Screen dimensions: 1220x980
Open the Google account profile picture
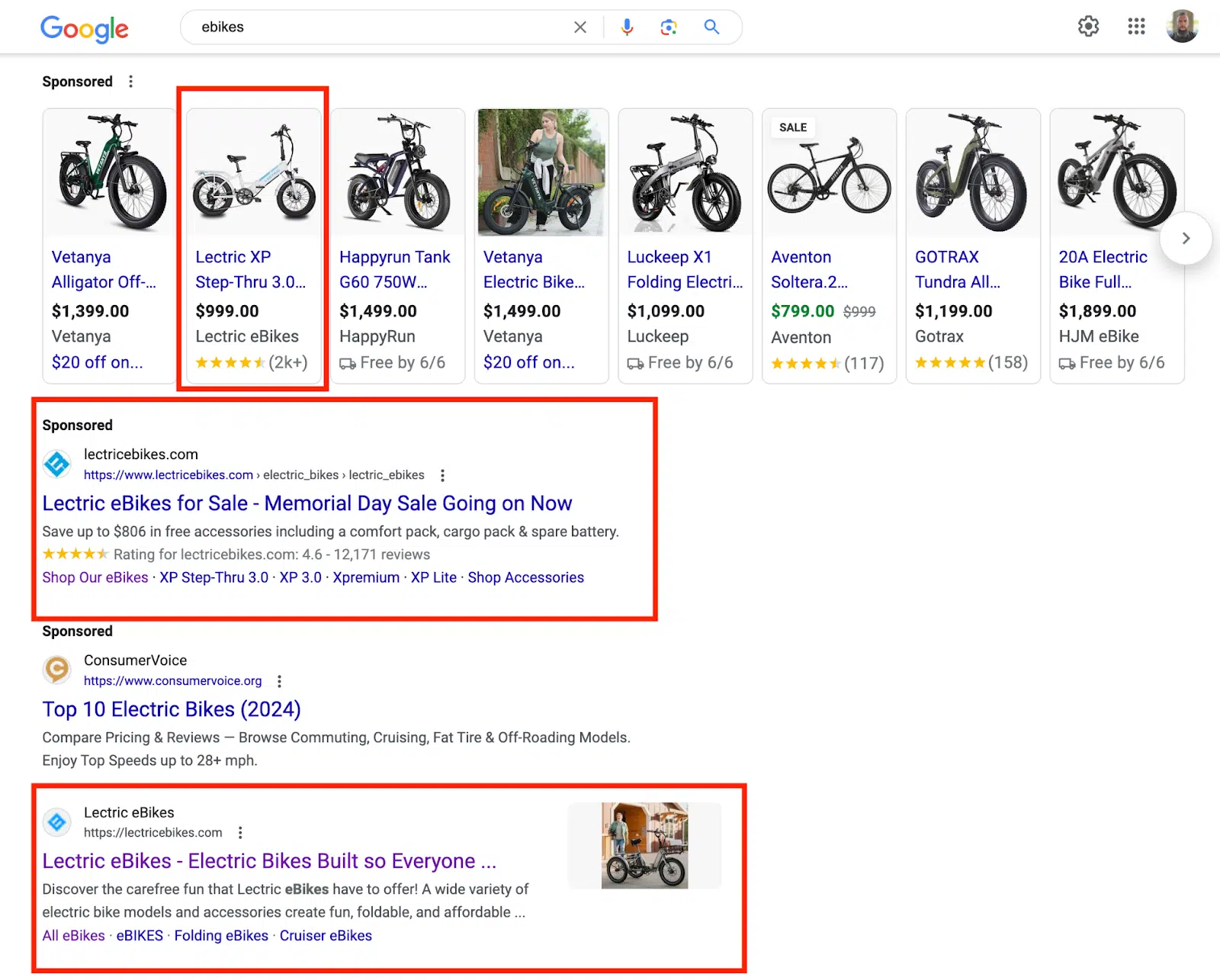(1182, 27)
